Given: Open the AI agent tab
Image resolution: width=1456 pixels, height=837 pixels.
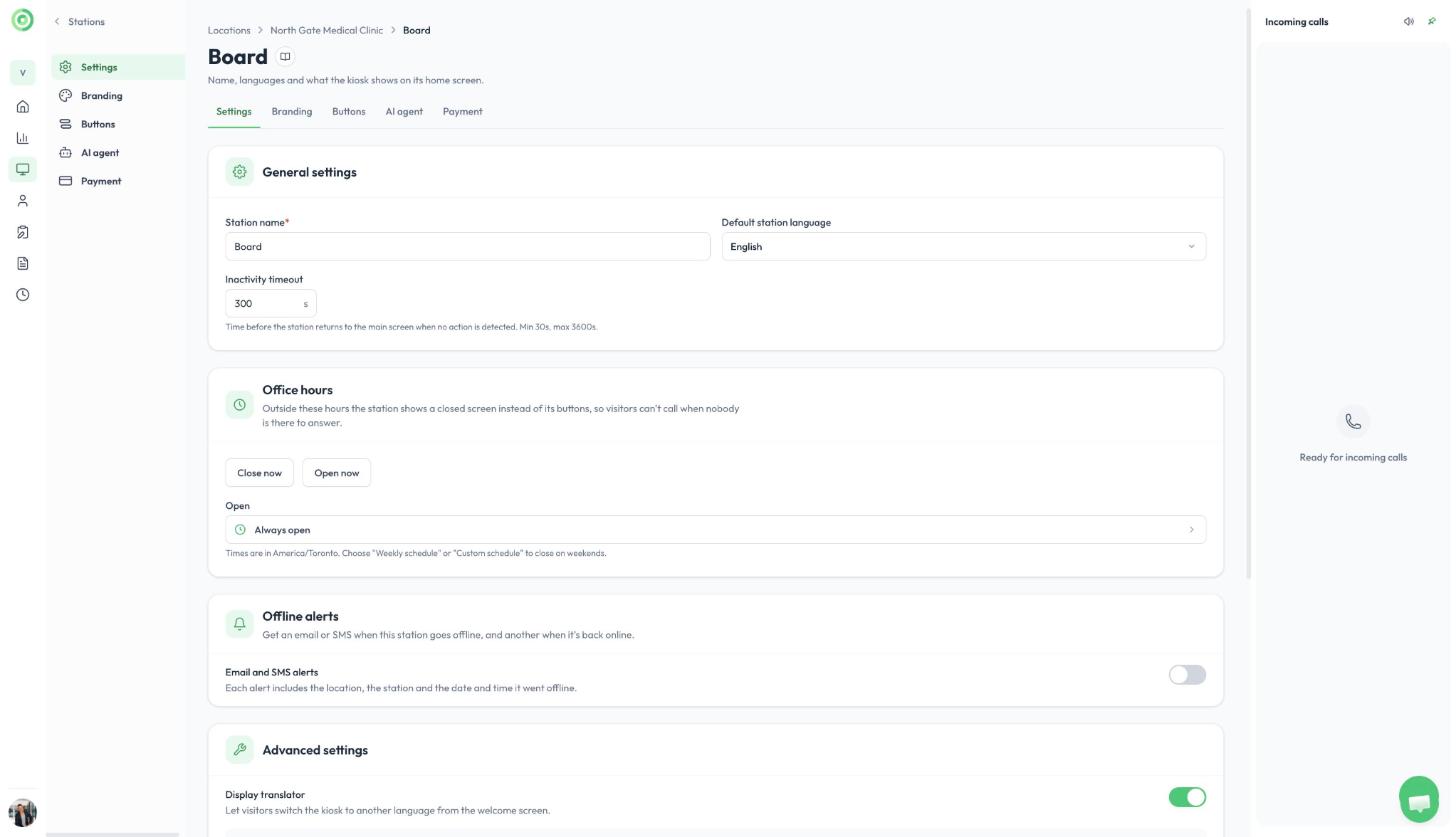Looking at the screenshot, I should point(404,112).
